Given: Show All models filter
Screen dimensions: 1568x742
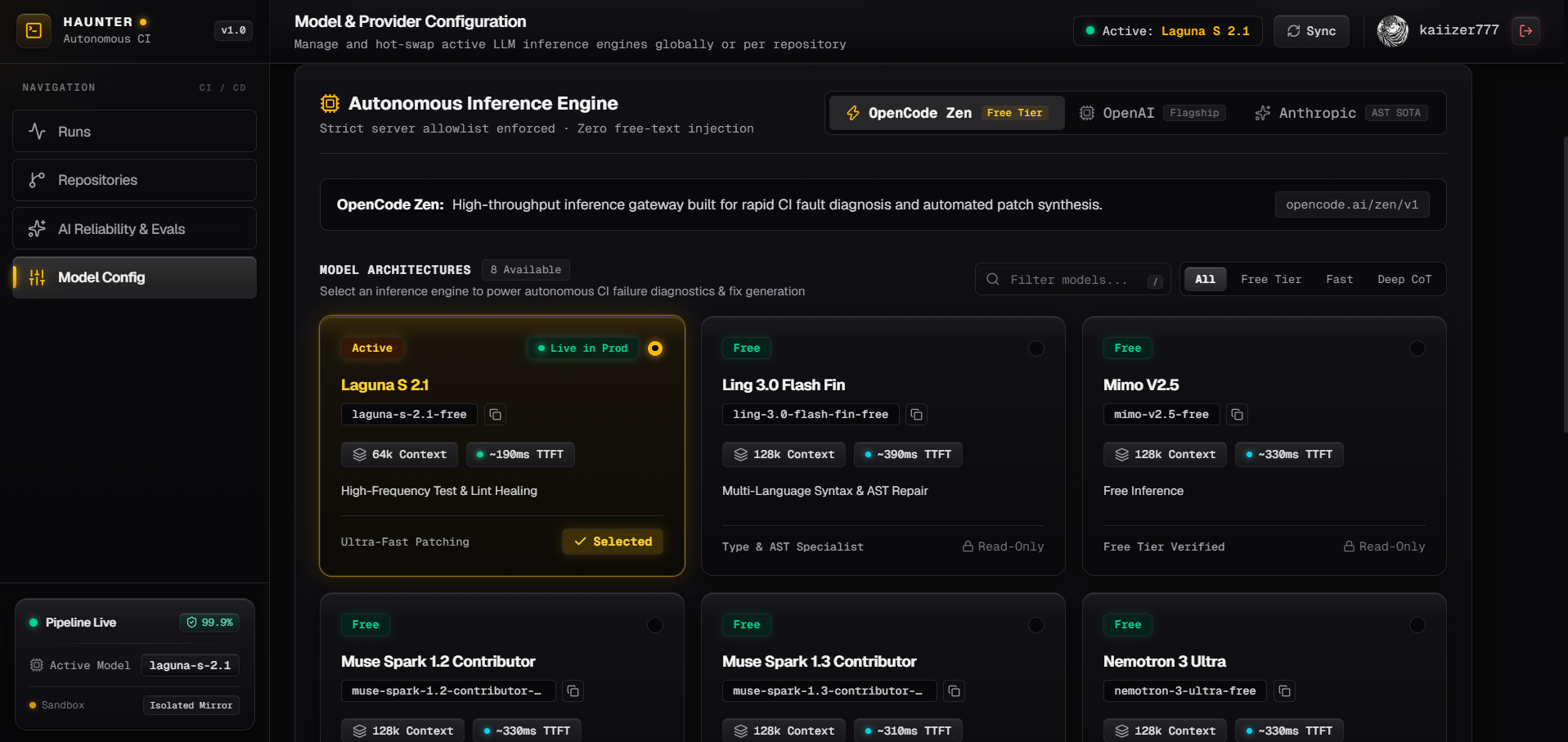Looking at the screenshot, I should [x=1205, y=279].
